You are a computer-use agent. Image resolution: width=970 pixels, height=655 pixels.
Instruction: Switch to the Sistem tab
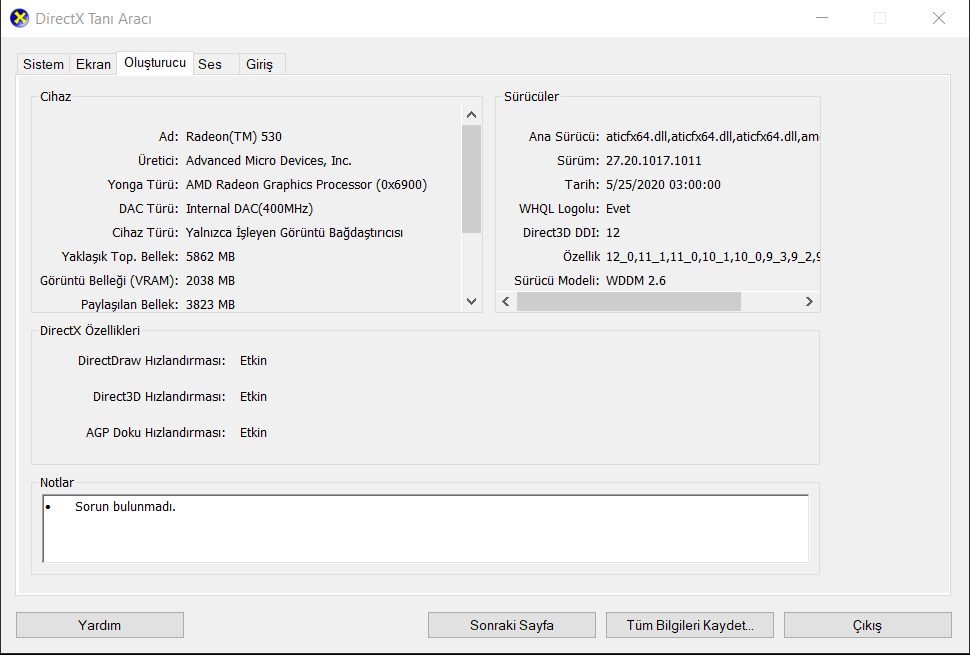click(43, 64)
